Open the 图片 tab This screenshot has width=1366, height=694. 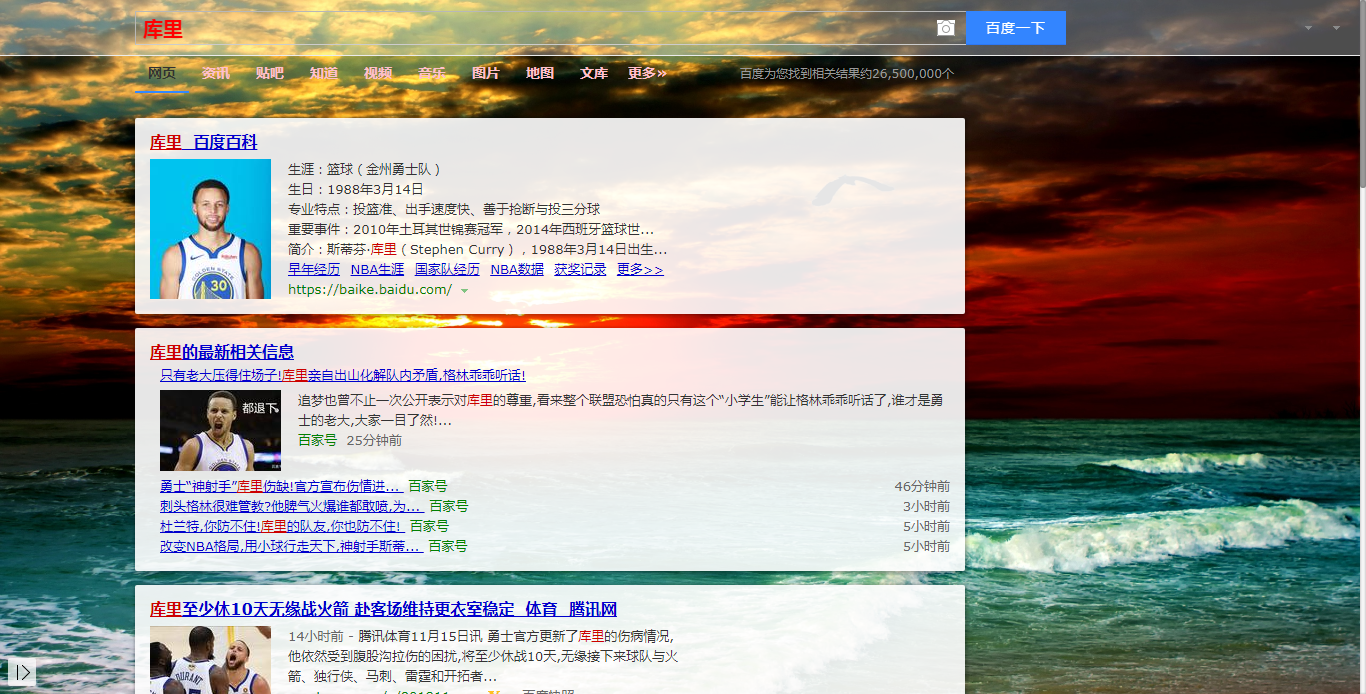tap(486, 73)
